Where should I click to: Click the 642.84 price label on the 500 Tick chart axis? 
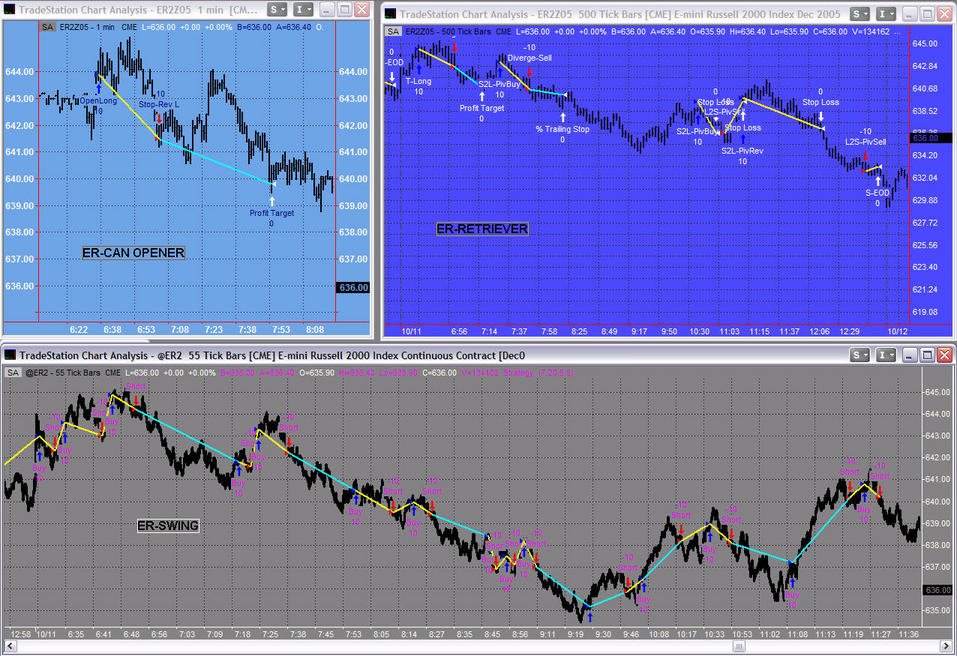pyautogui.click(x=925, y=66)
